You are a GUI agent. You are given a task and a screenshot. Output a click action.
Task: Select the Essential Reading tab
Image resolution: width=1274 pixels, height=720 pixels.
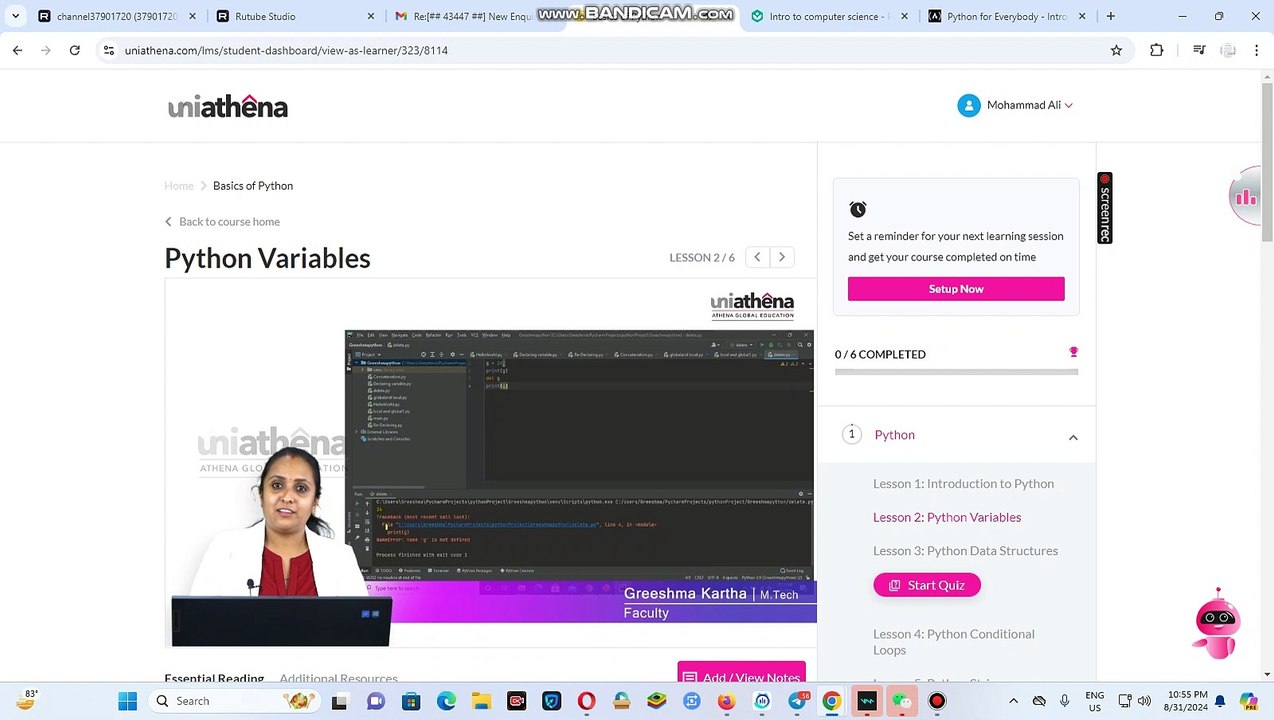pos(214,679)
